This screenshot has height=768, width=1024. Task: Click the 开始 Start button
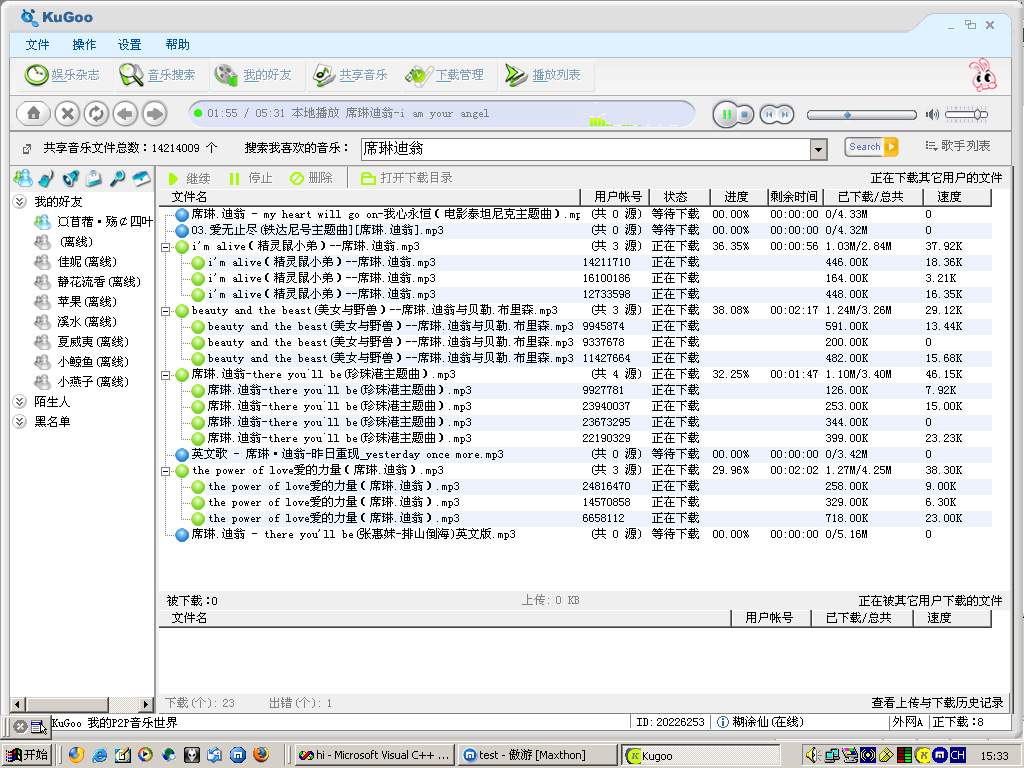(27, 755)
